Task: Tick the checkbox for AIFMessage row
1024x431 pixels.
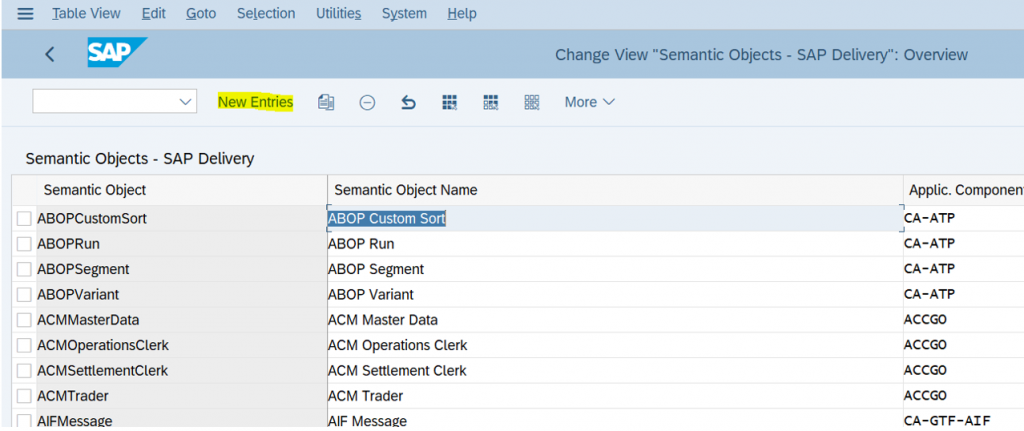Action: (24, 421)
